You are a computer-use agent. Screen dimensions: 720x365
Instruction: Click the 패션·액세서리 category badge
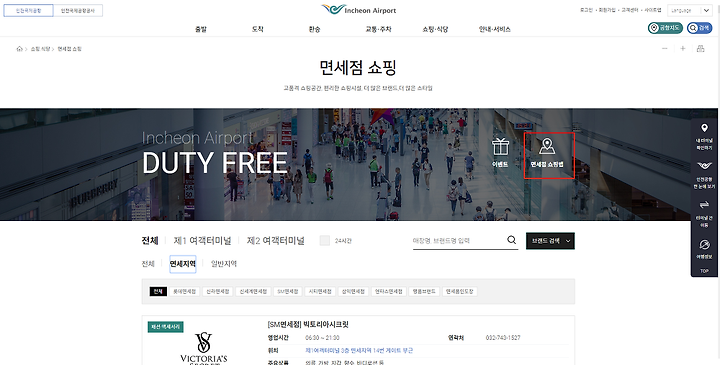click(x=166, y=327)
